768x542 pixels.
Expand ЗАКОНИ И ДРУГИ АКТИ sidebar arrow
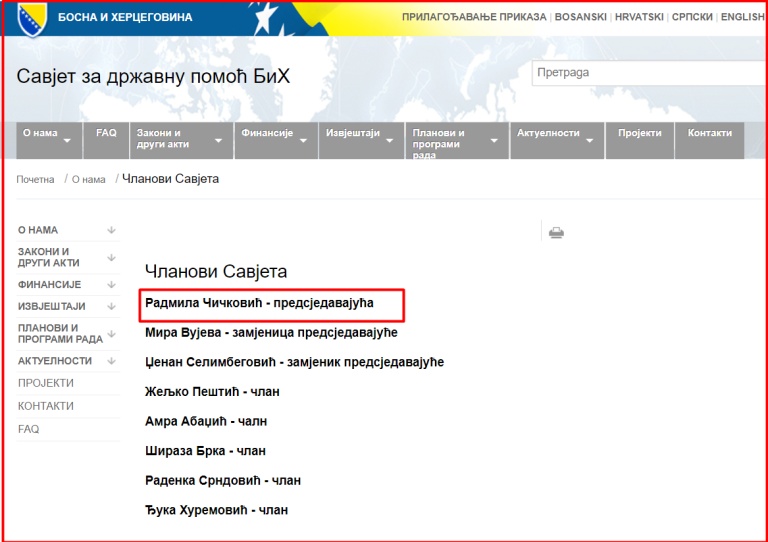click(x=111, y=257)
